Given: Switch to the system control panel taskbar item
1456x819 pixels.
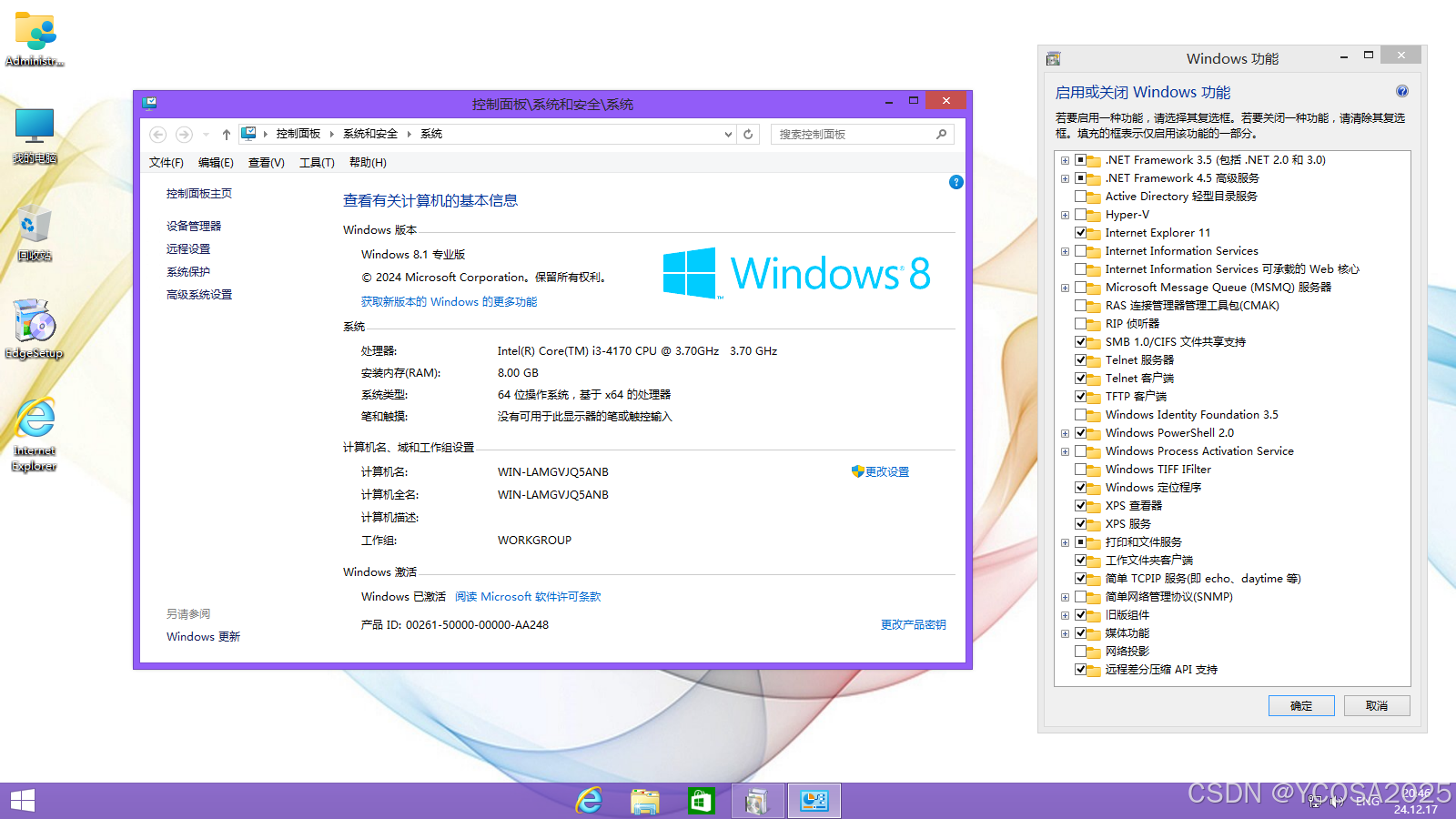Looking at the screenshot, I should click(814, 801).
